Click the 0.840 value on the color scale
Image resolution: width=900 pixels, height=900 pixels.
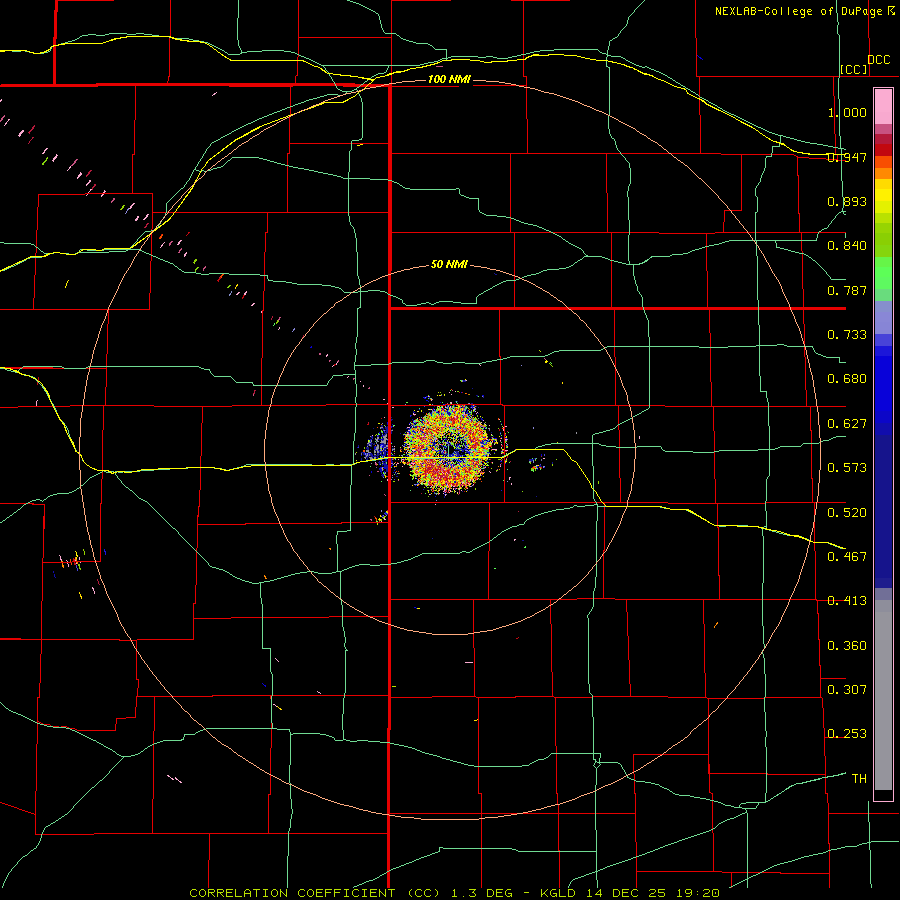(847, 246)
